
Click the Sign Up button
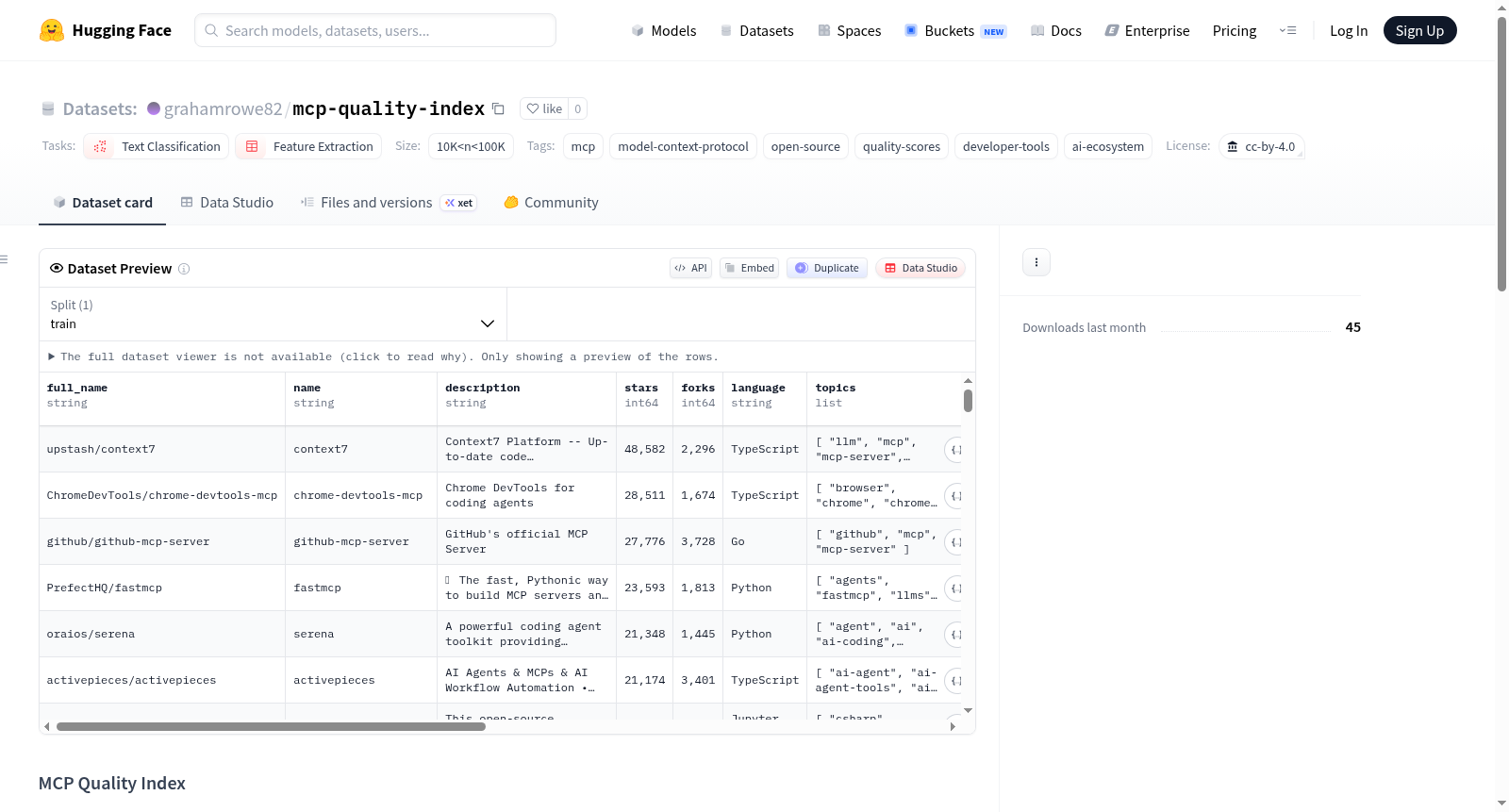[1419, 30]
